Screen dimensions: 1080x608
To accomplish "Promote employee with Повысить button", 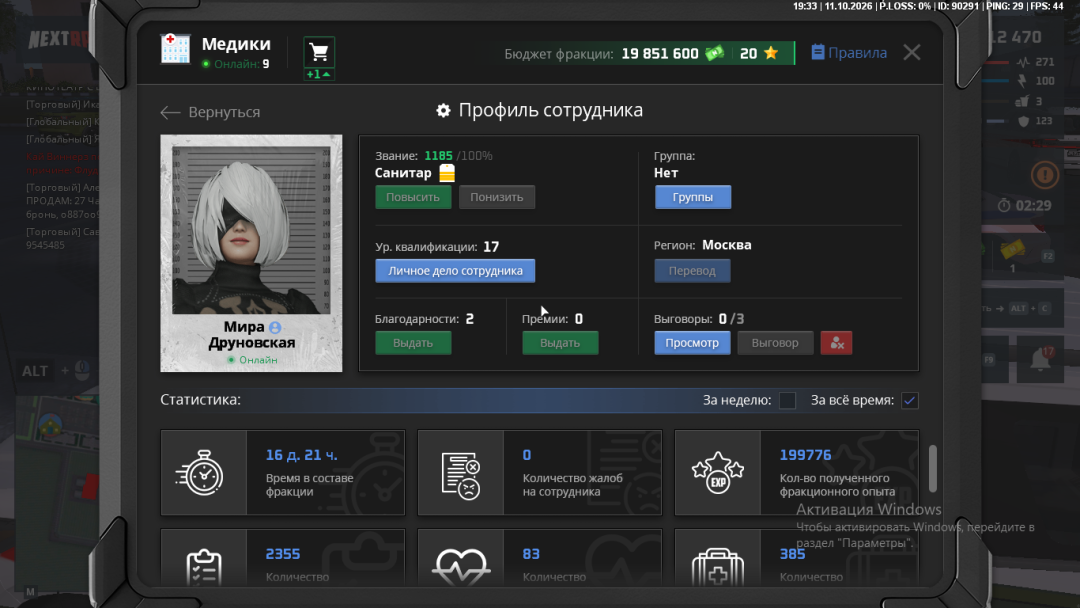I will [413, 197].
